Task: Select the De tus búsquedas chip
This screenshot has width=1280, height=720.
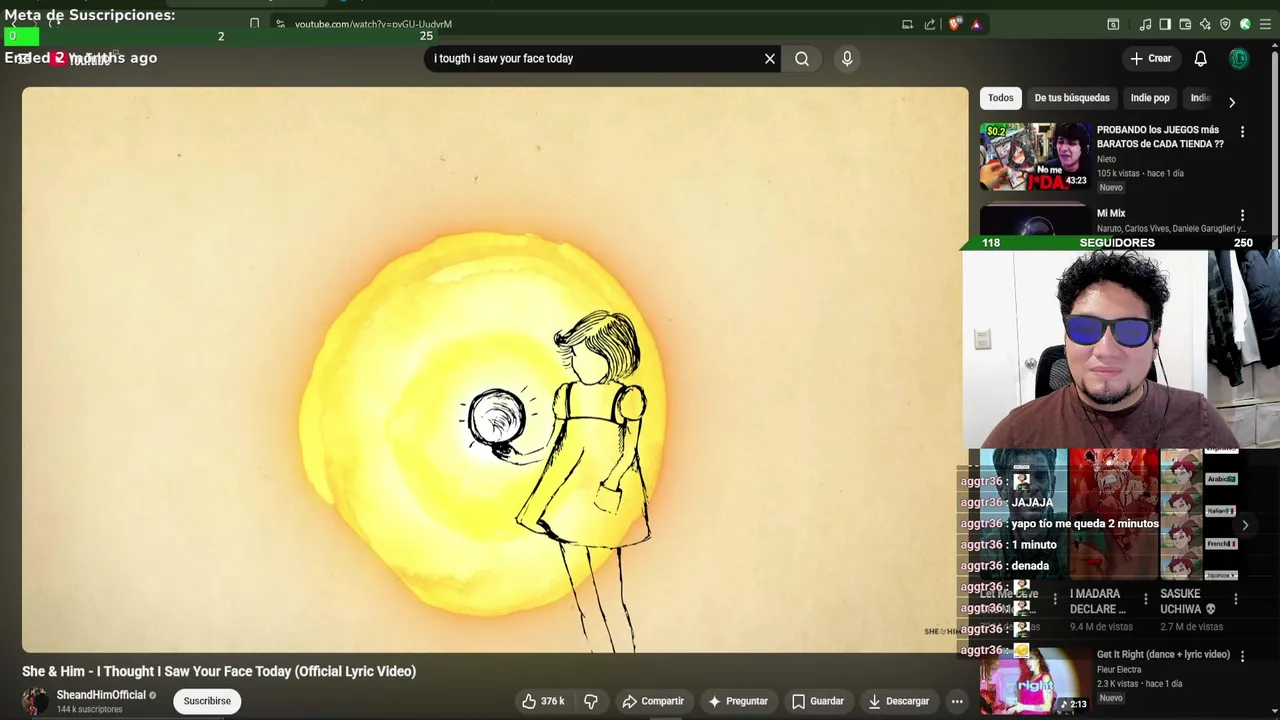Action: coord(1072,98)
